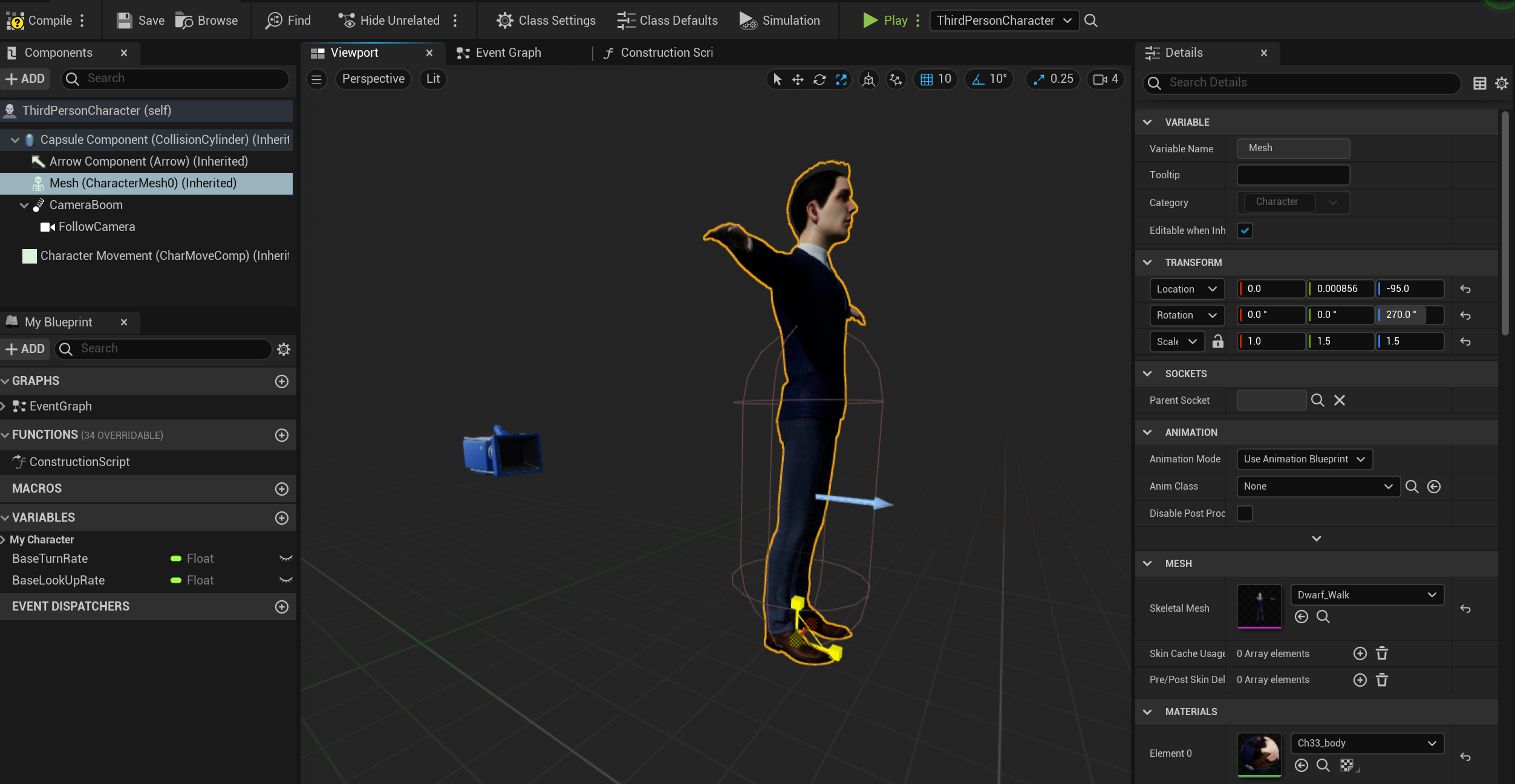Click the Compile blueprint icon

[16, 21]
